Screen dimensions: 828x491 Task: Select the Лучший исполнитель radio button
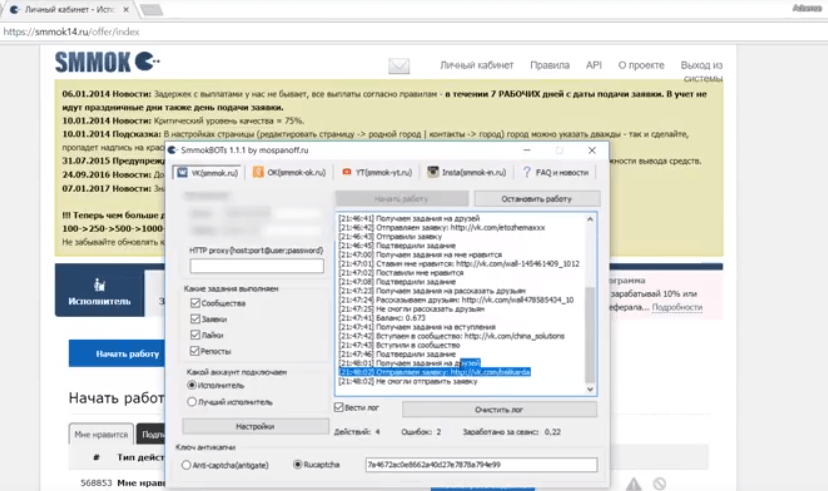pos(192,402)
